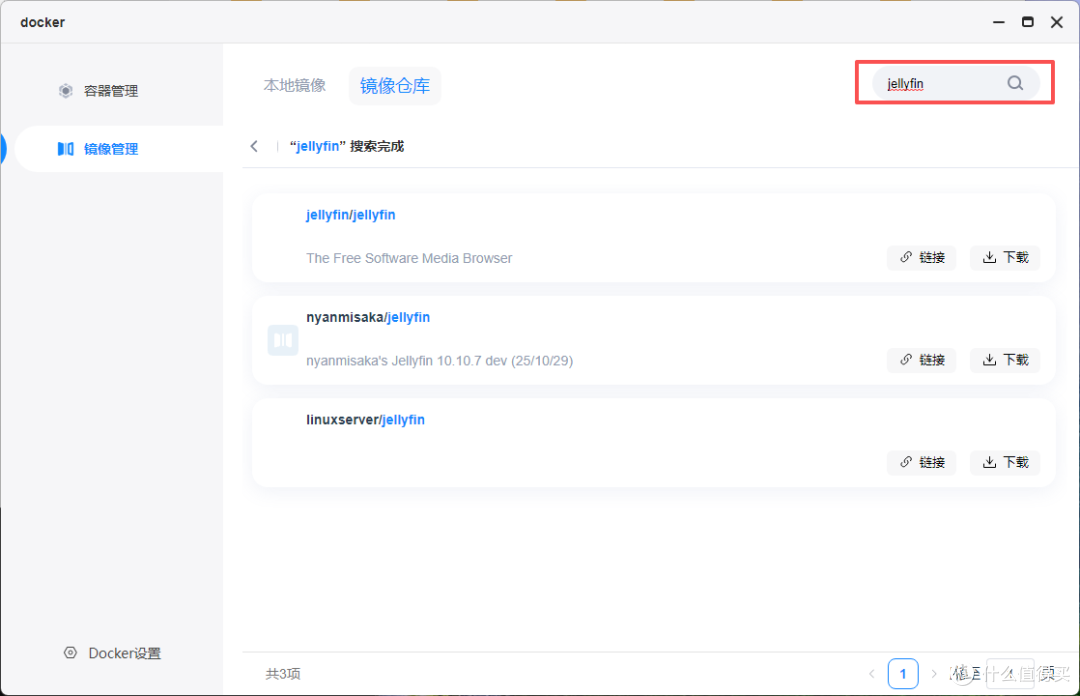
Task: Click the 容器管理 container icon
Action: (65, 91)
